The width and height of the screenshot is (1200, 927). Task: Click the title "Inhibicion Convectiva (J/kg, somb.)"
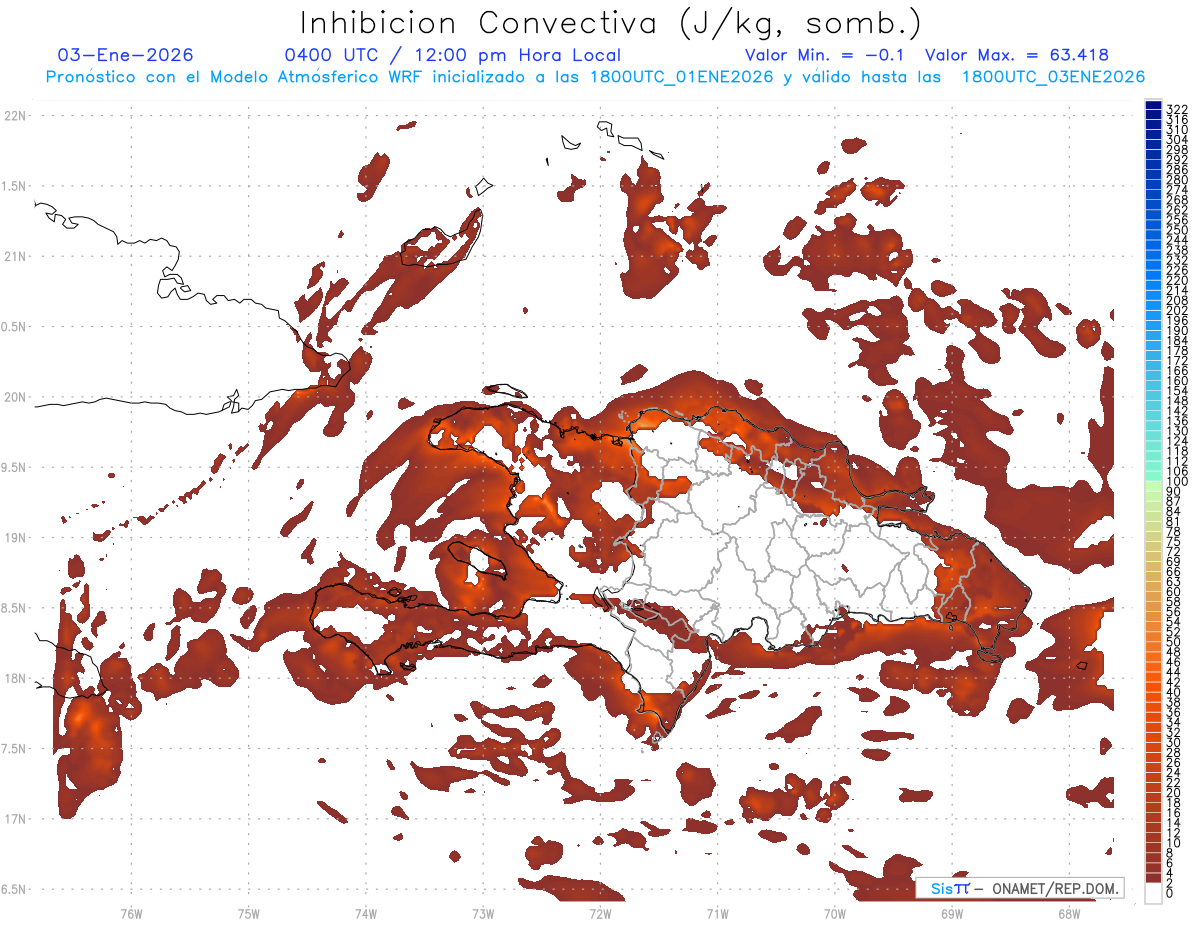610,24
